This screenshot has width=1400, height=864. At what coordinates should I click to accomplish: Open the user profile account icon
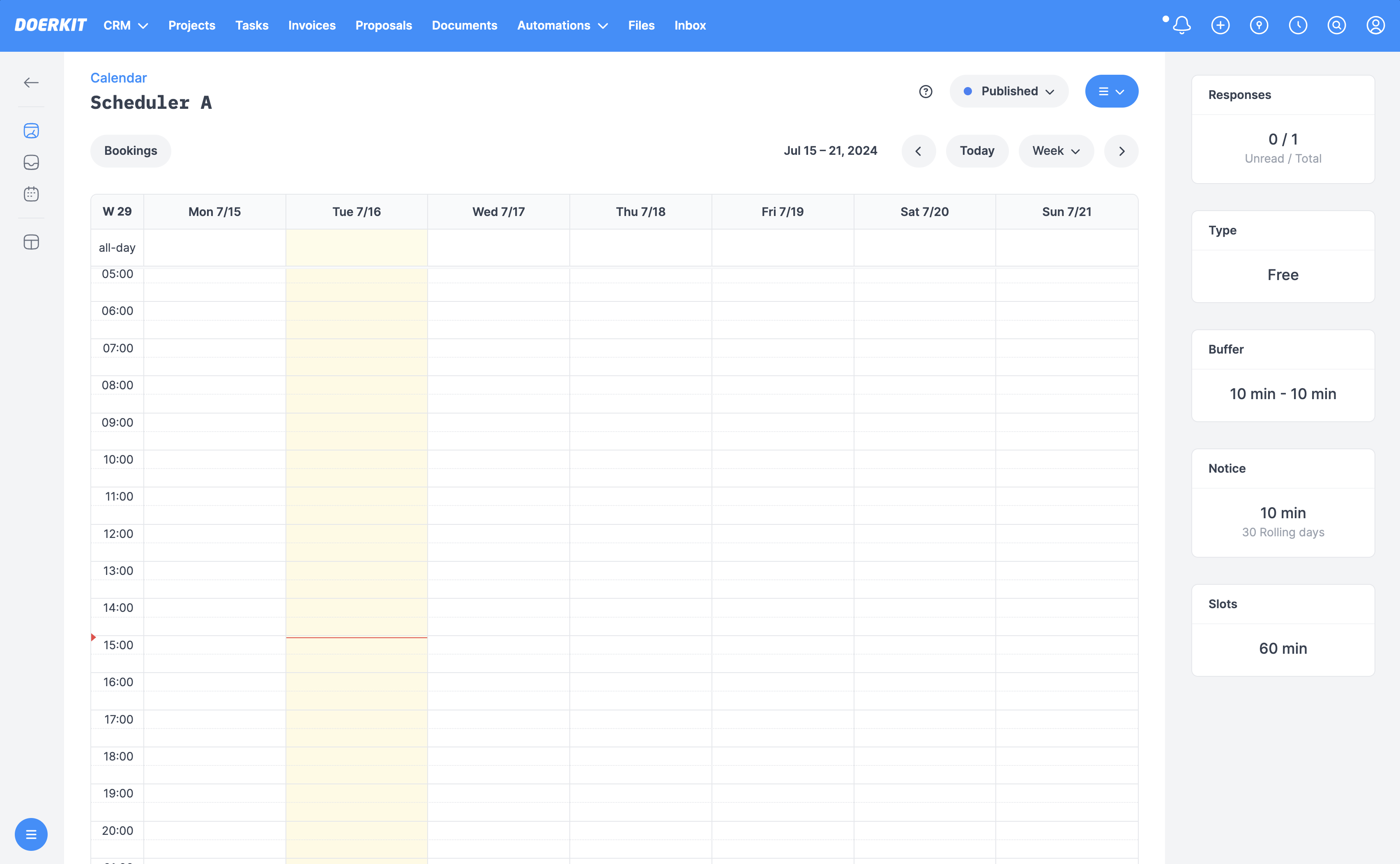click(1375, 25)
